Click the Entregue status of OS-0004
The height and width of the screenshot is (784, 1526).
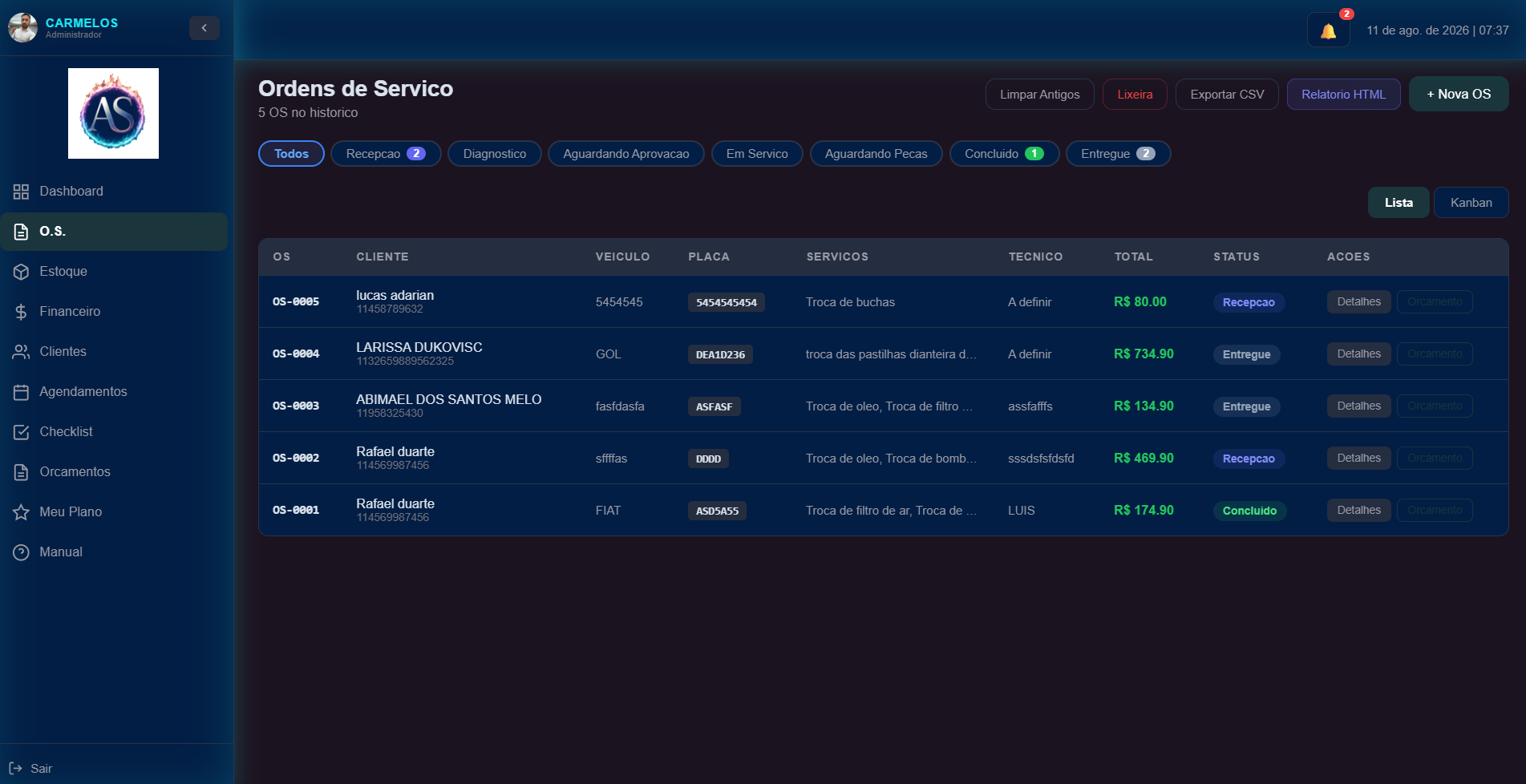click(1246, 354)
